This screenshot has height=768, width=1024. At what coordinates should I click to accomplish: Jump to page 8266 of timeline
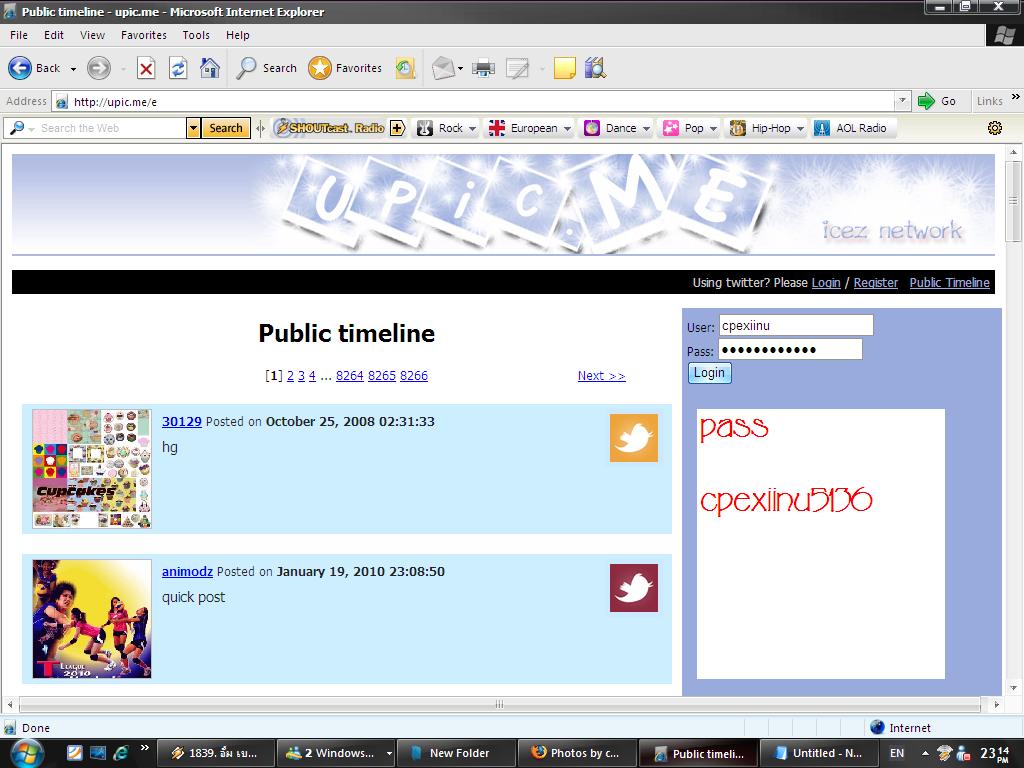(413, 376)
